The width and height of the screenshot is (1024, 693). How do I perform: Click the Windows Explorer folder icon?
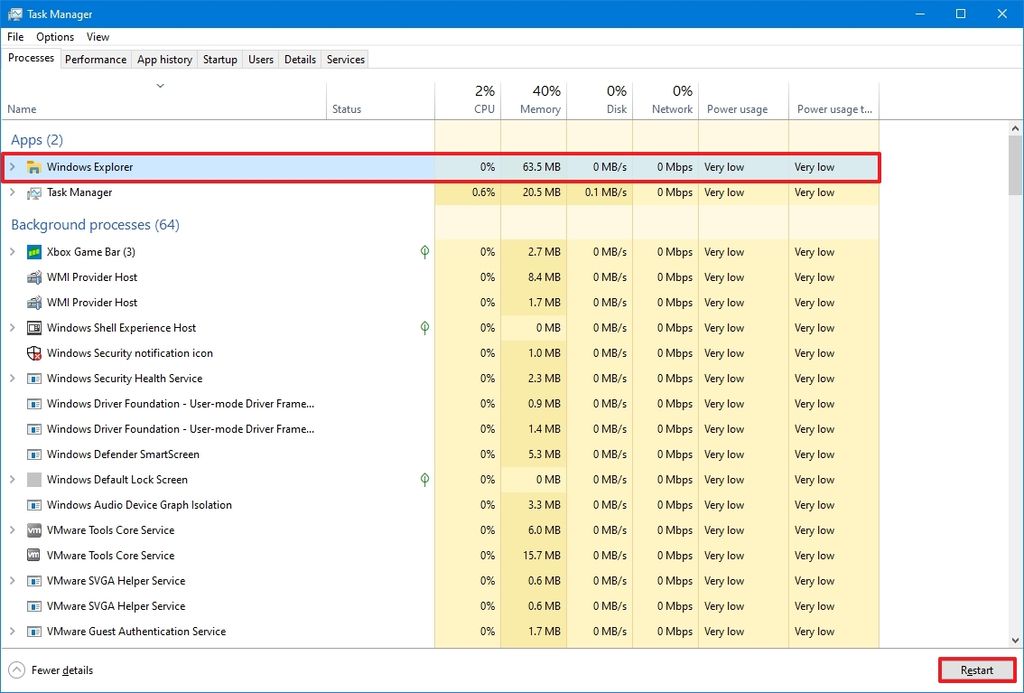[33, 167]
